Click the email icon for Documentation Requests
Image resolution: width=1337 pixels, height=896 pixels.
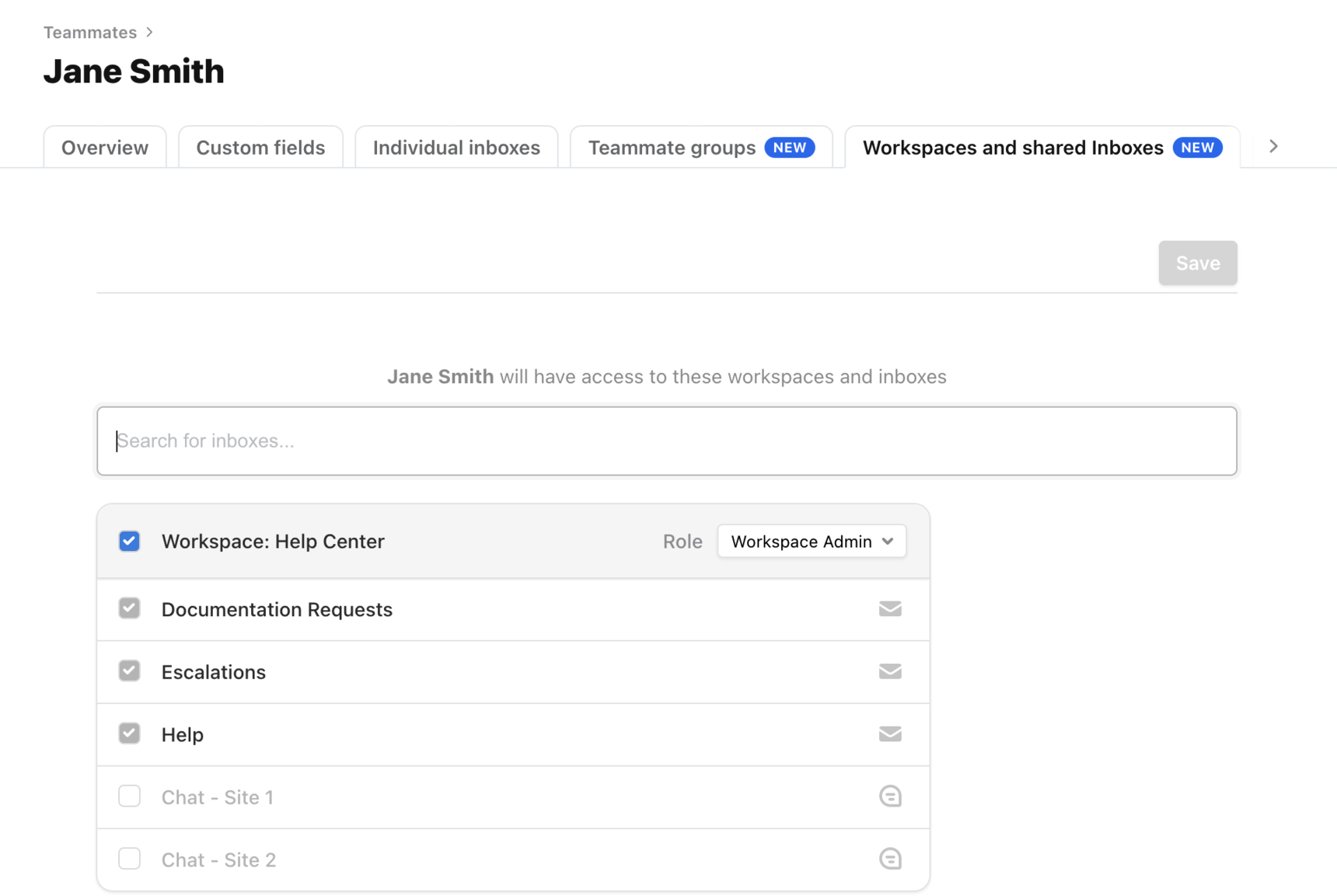pyautogui.click(x=890, y=608)
